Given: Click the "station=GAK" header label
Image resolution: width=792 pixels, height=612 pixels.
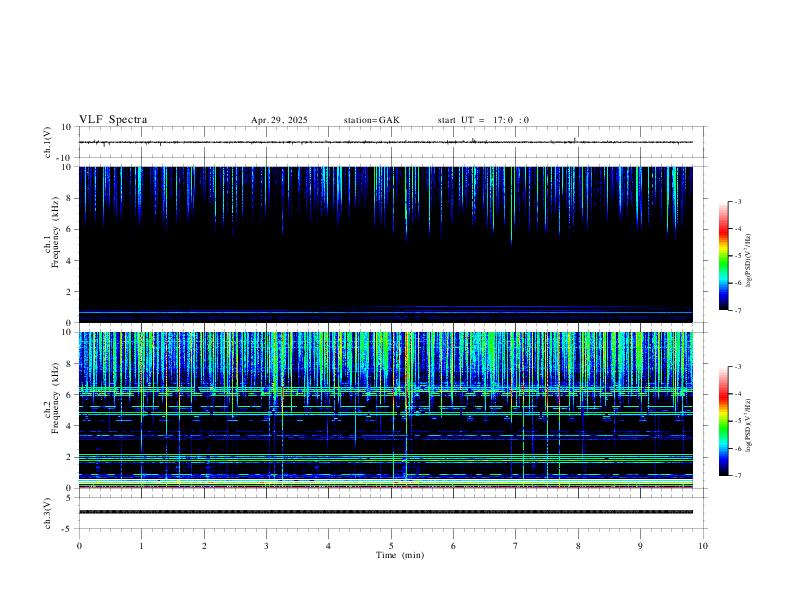Looking at the screenshot, I should pyautogui.click(x=371, y=120).
